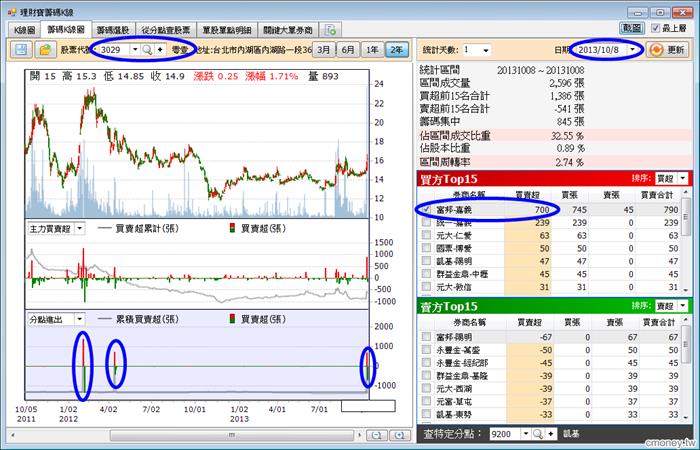Check the 元大-西湖 seller checkbox
The width and height of the screenshot is (700, 450).
(x=426, y=388)
